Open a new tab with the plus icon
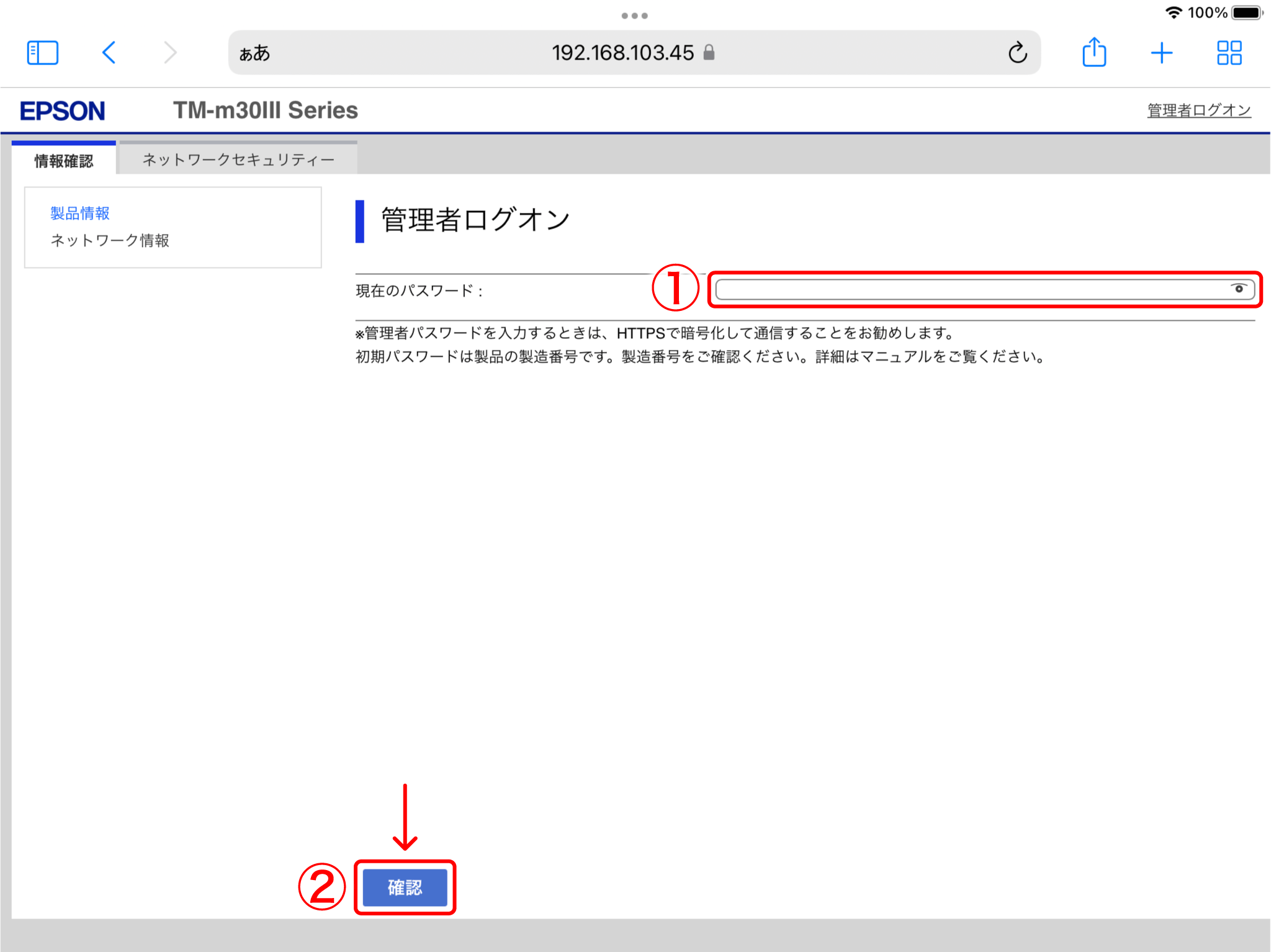Viewport: 1271px width, 952px height. coord(1161,53)
